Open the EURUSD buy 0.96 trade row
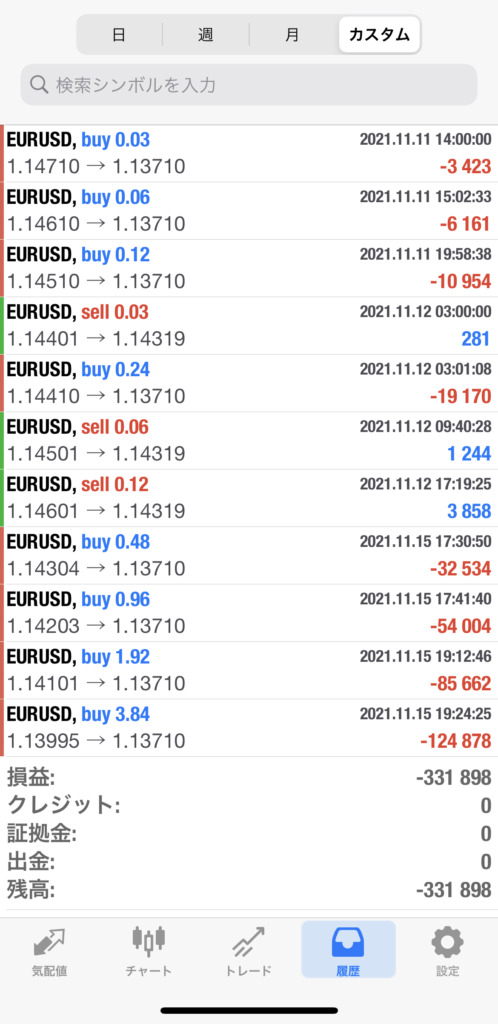Viewport: 498px width, 1024px height. [x=249, y=613]
